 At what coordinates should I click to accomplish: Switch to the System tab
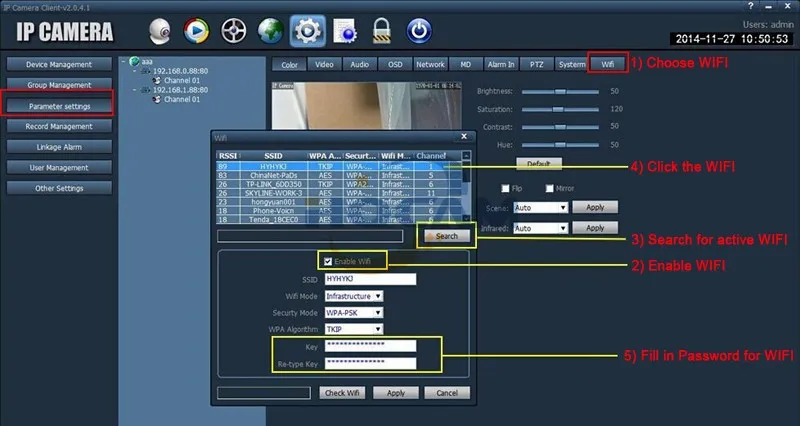[x=571, y=65]
